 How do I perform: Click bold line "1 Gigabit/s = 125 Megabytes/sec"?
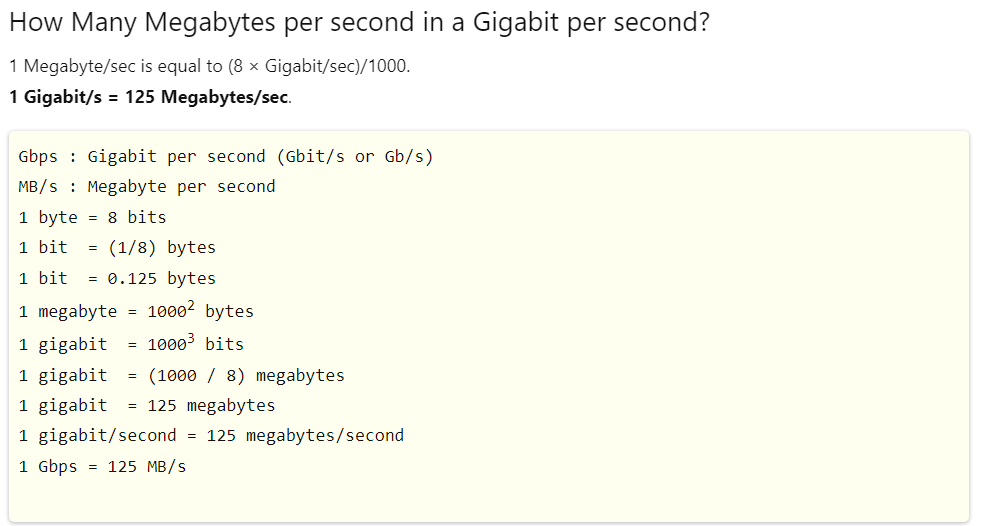click(x=149, y=97)
